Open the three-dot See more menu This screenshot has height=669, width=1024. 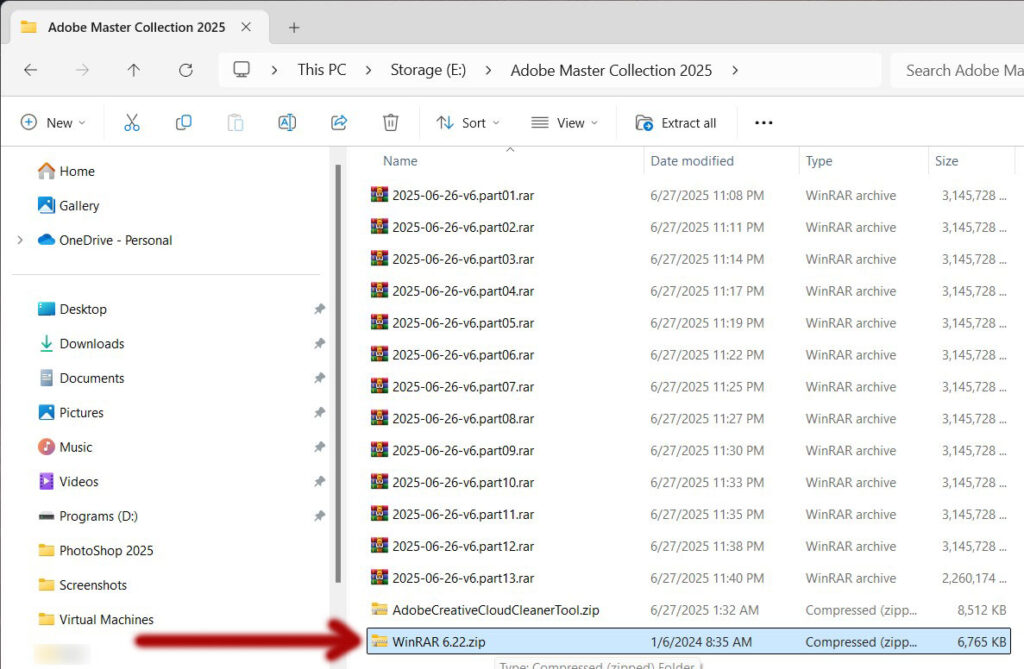[763, 123]
